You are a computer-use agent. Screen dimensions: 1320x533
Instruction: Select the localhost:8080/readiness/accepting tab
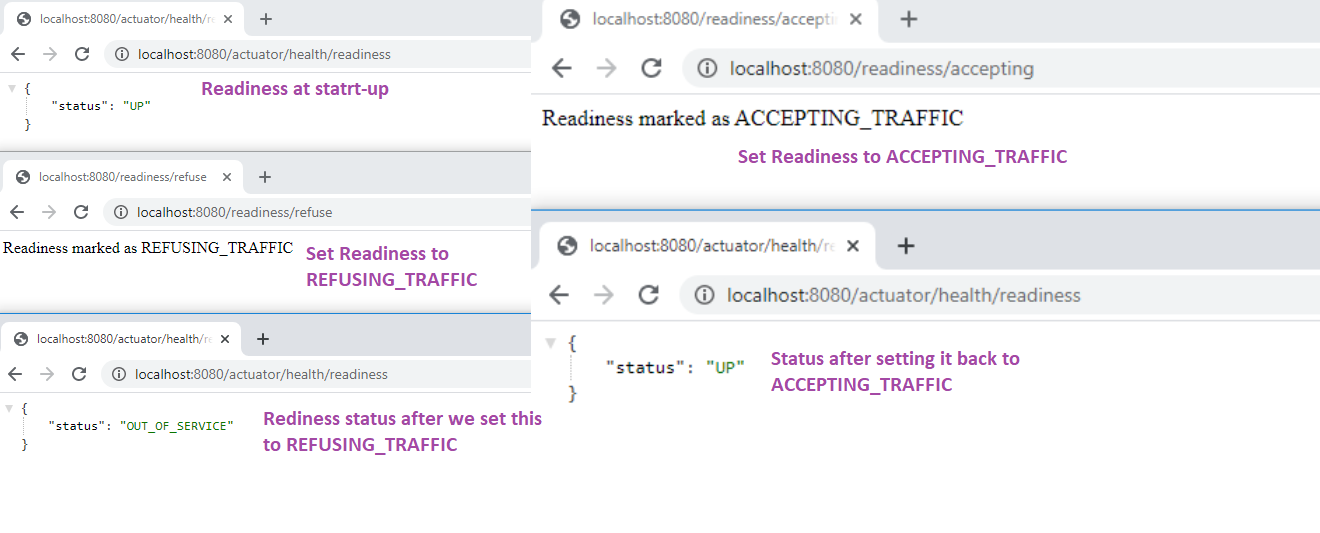pos(699,19)
